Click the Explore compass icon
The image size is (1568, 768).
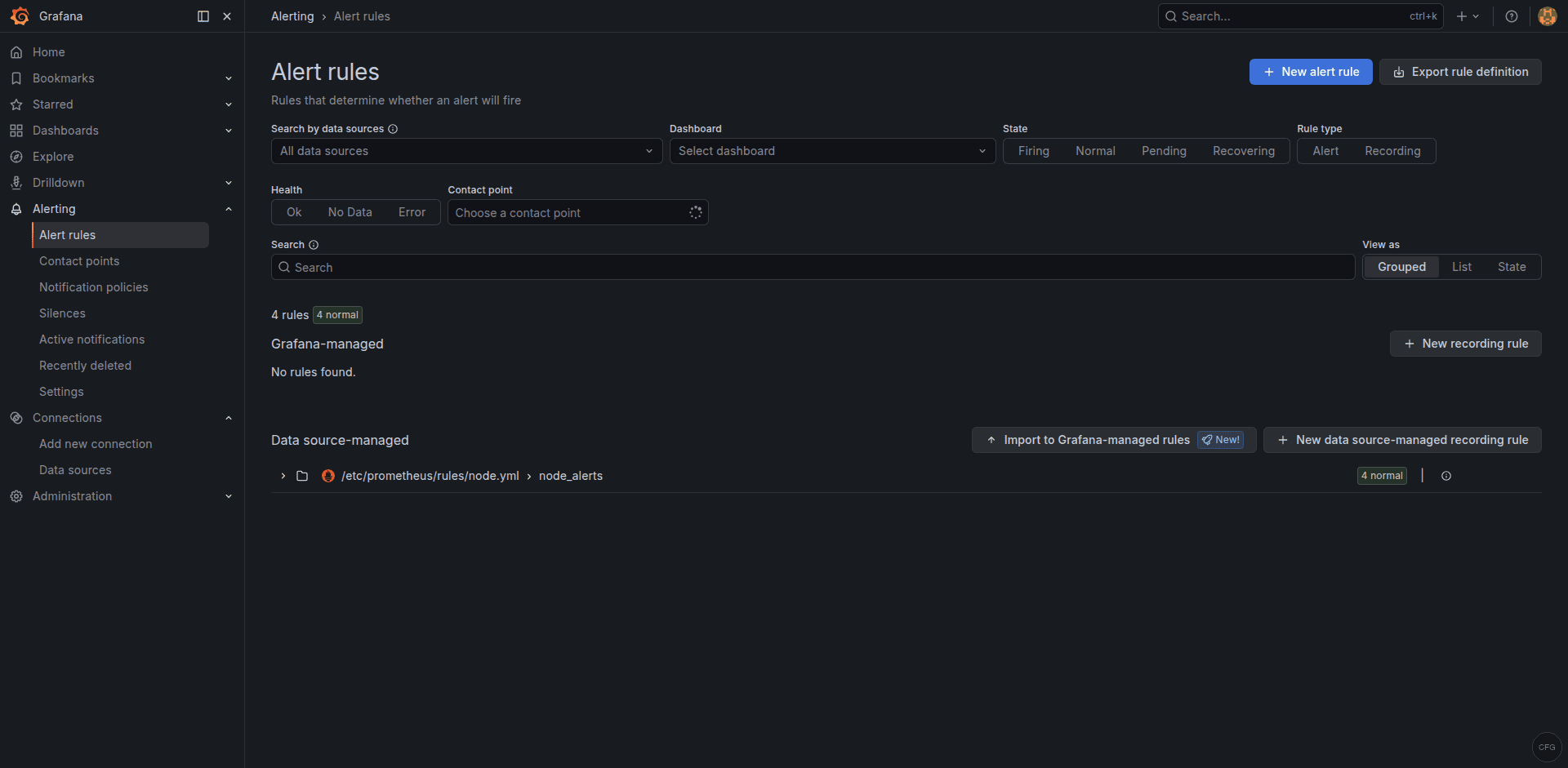[16, 156]
